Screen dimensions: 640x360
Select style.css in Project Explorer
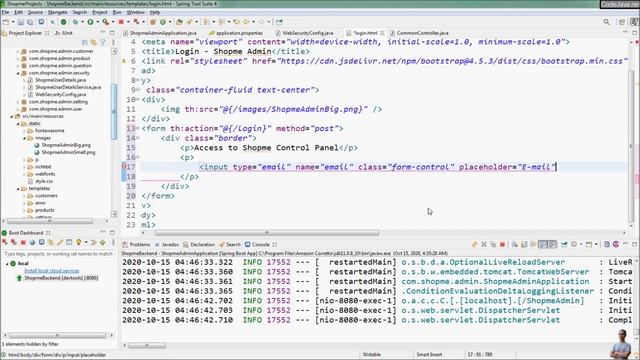(x=44, y=181)
